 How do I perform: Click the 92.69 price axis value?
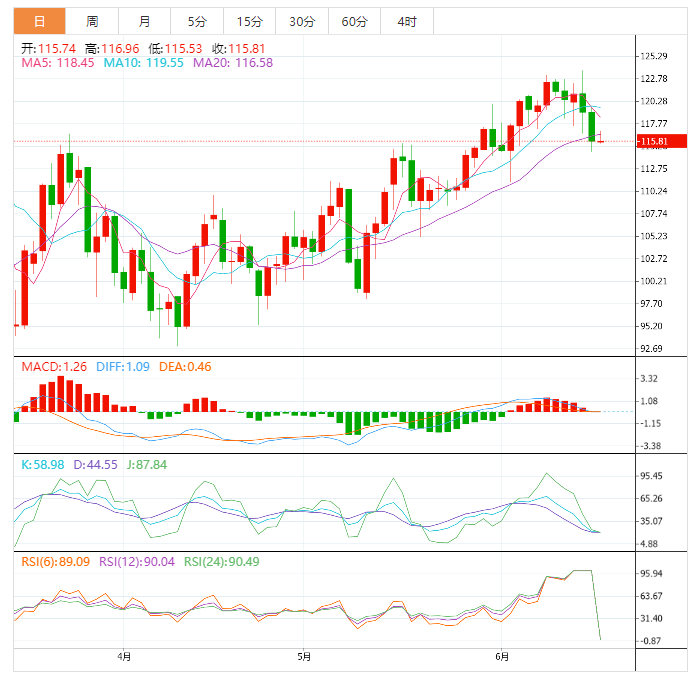(651, 348)
